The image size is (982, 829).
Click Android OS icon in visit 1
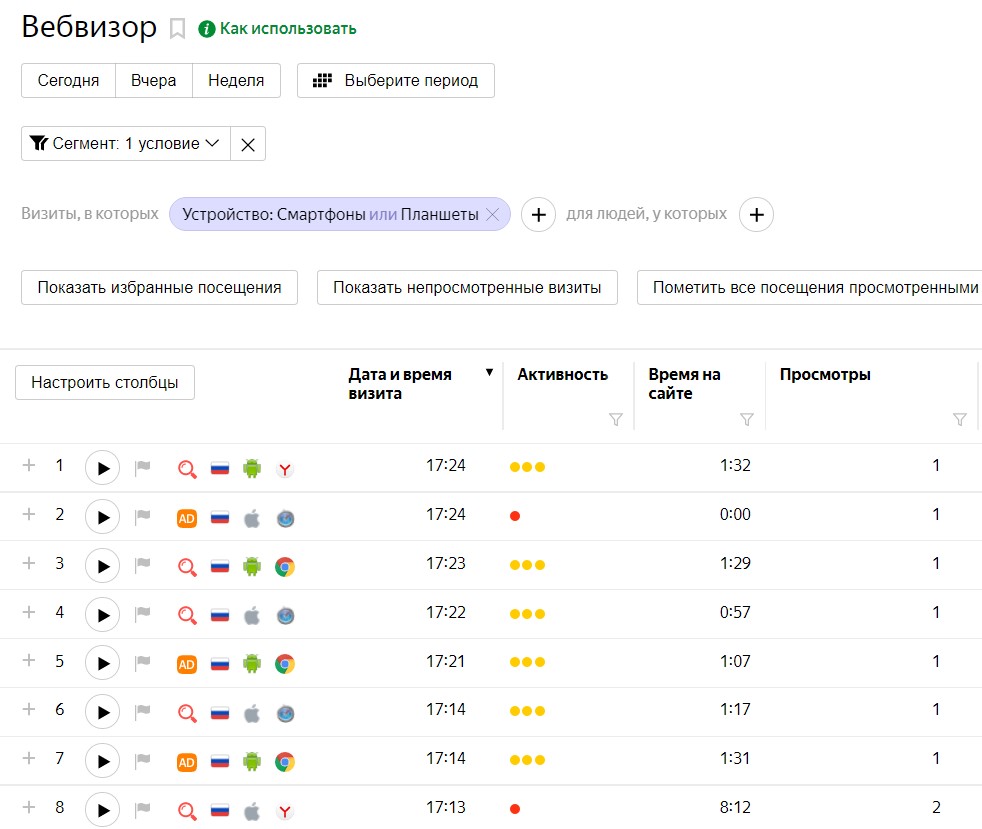click(x=252, y=468)
